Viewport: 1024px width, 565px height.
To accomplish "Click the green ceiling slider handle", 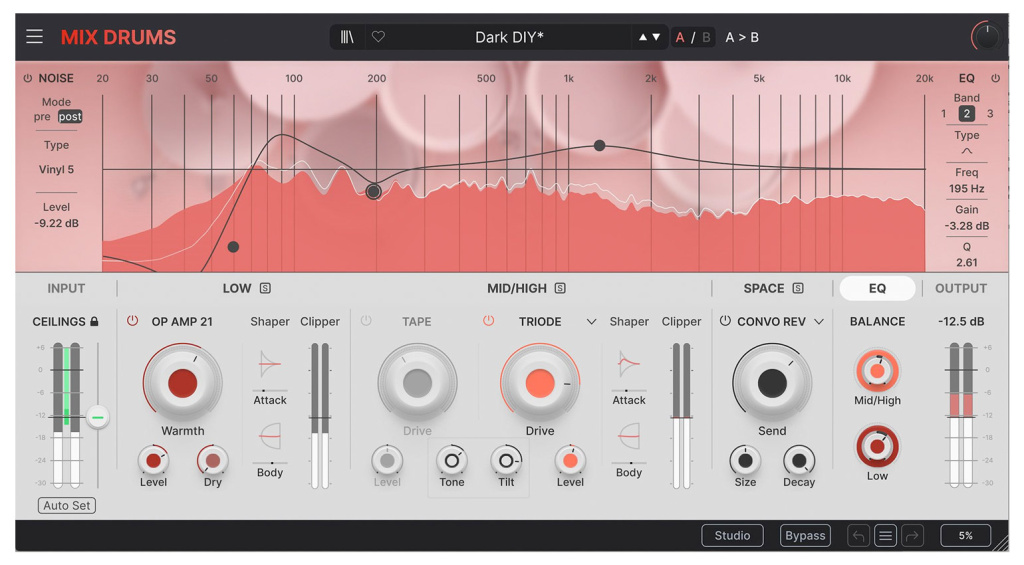I will [98, 417].
